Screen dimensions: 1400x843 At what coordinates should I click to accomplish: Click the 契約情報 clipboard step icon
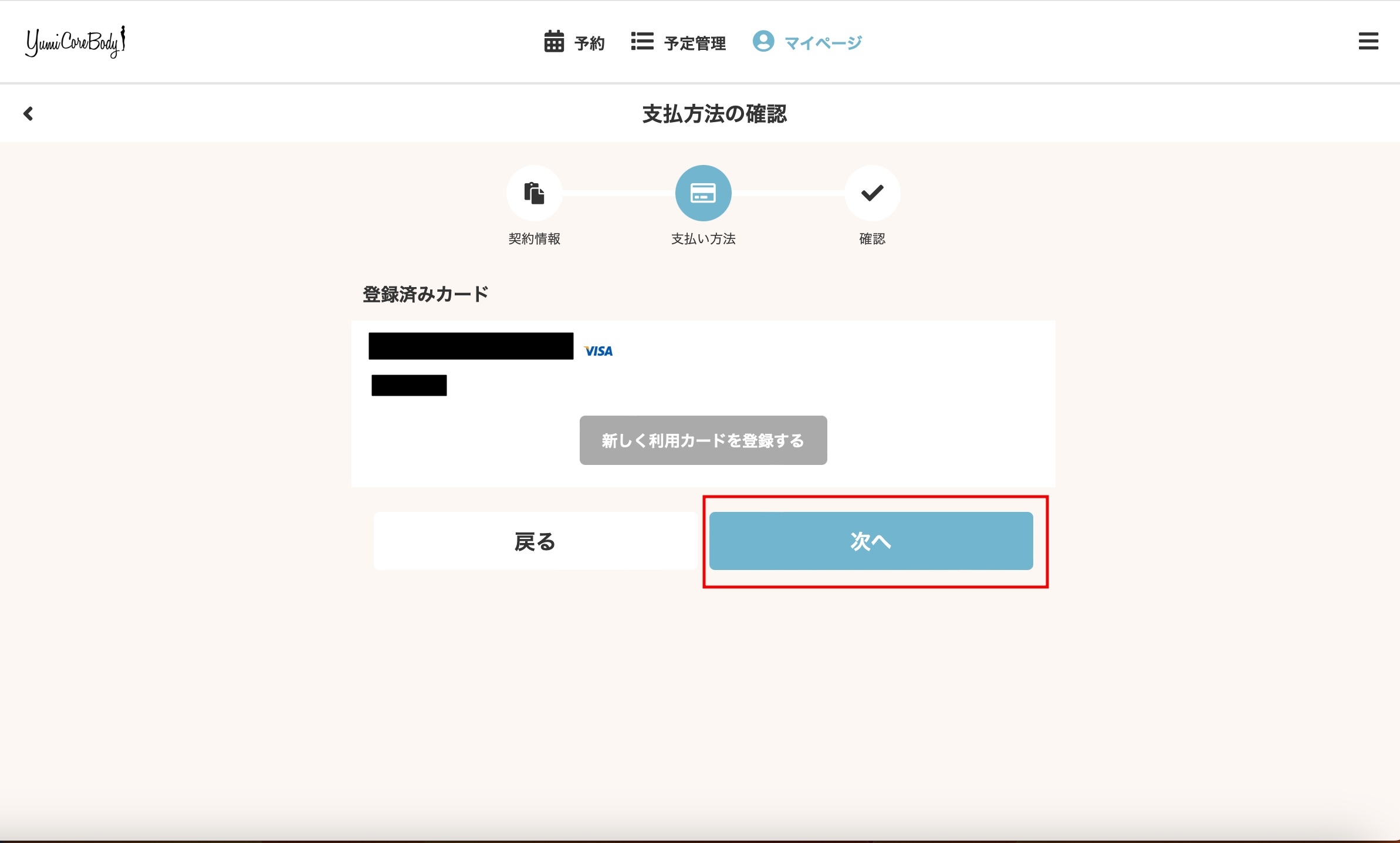point(534,193)
